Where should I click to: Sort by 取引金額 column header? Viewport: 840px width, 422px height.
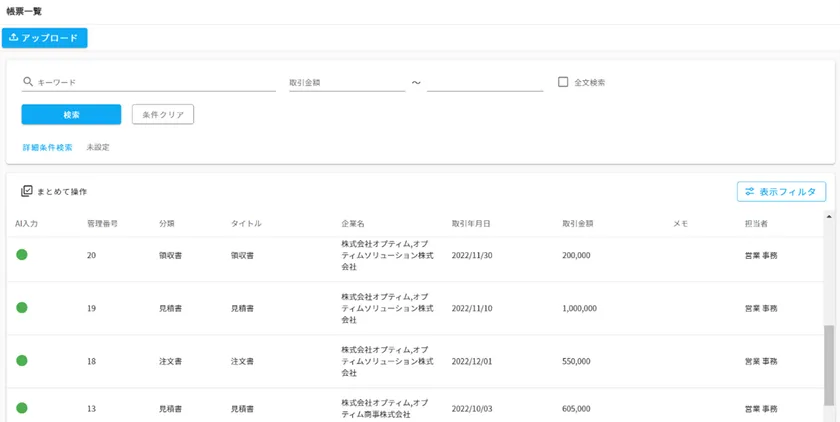coord(578,223)
